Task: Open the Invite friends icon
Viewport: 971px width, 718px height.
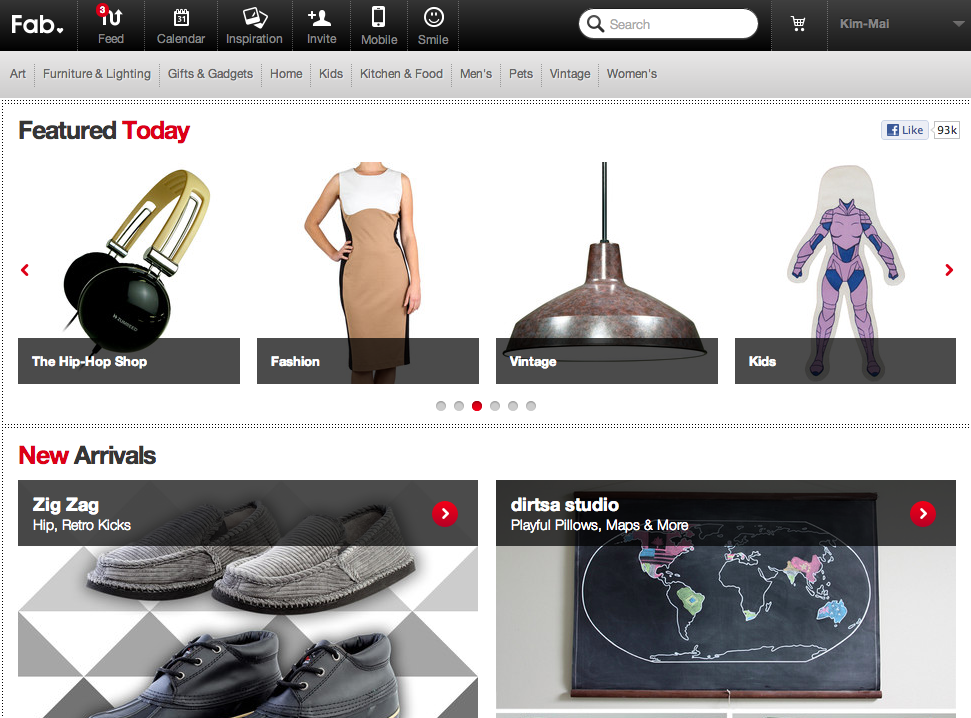Action: (x=321, y=18)
